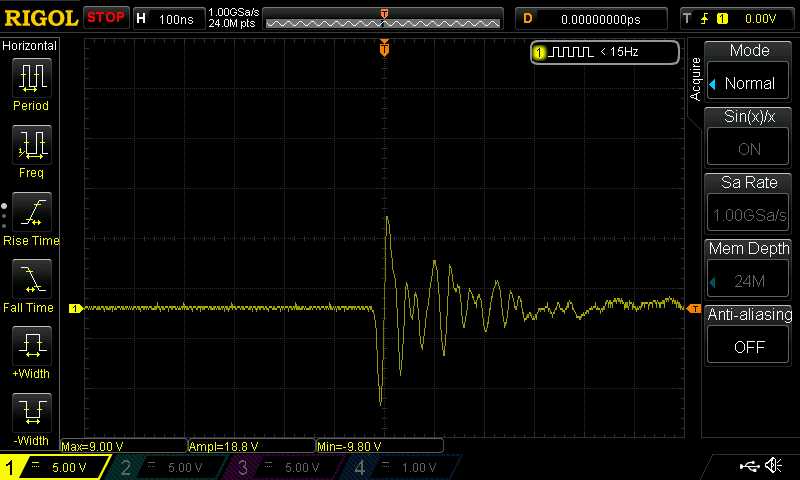This screenshot has height=480, width=800.
Task: Click the orange trigger position marker atop grid
Action: point(384,49)
